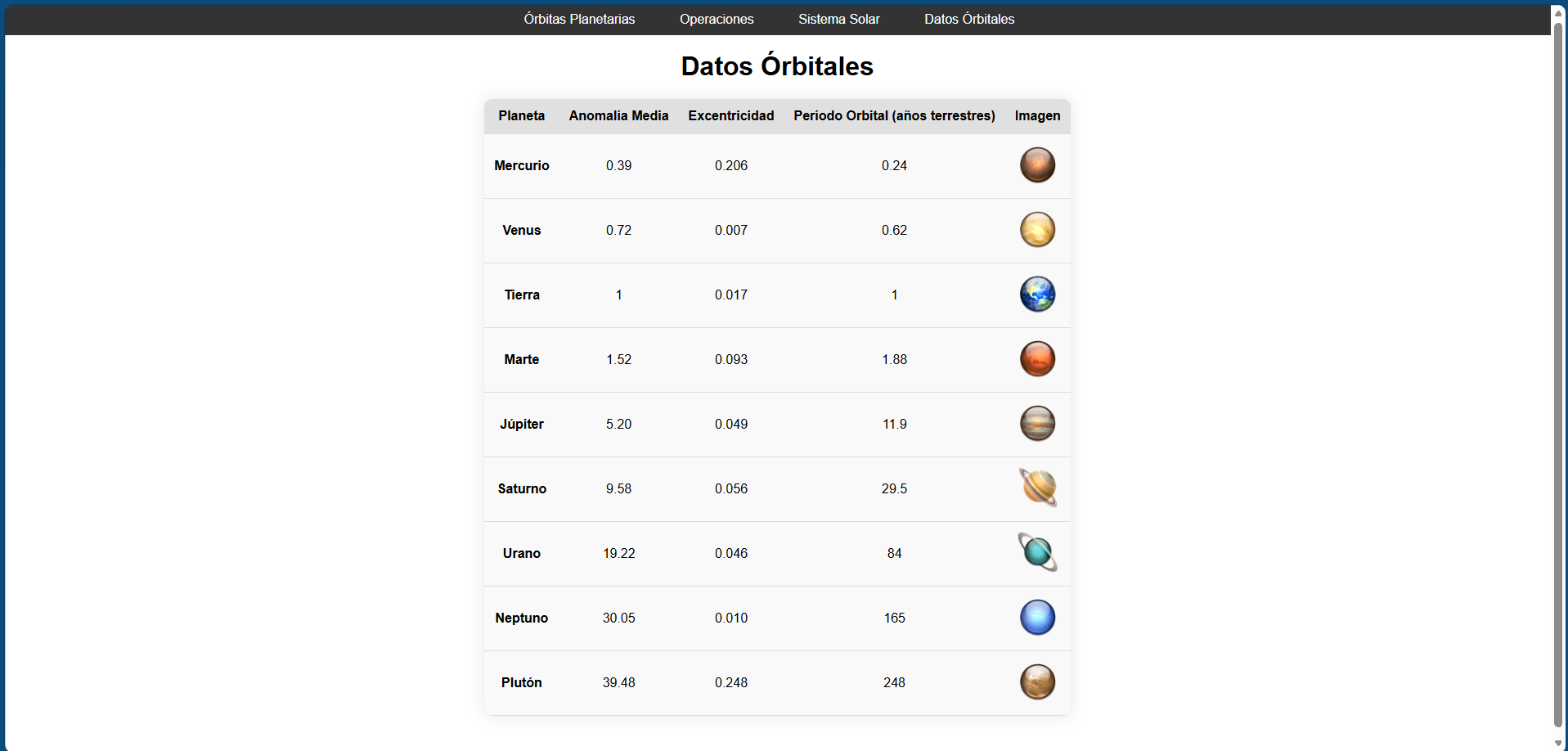Select the Mercurio row name

pyautogui.click(x=522, y=166)
